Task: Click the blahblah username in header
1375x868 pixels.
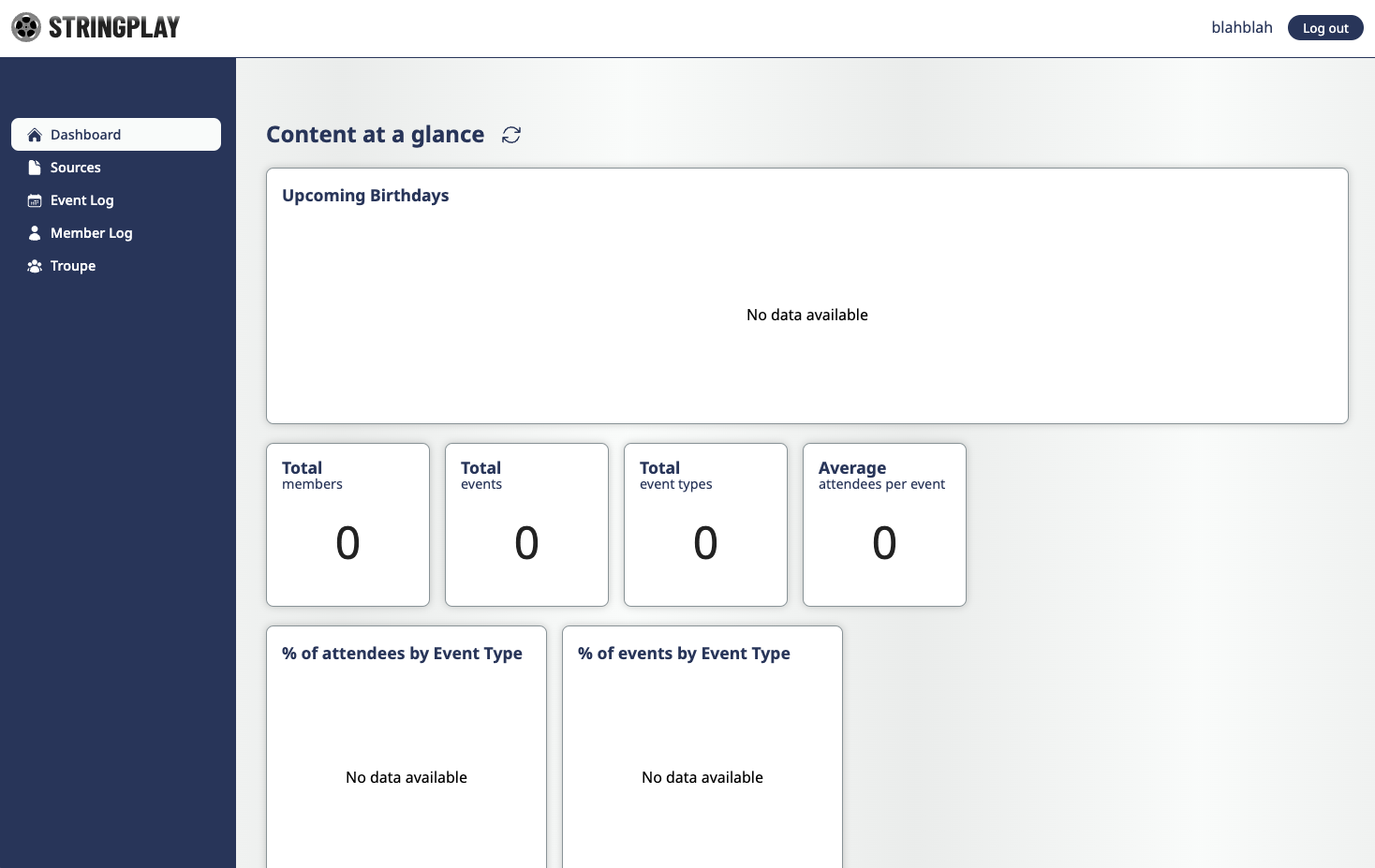Action: (x=1241, y=28)
